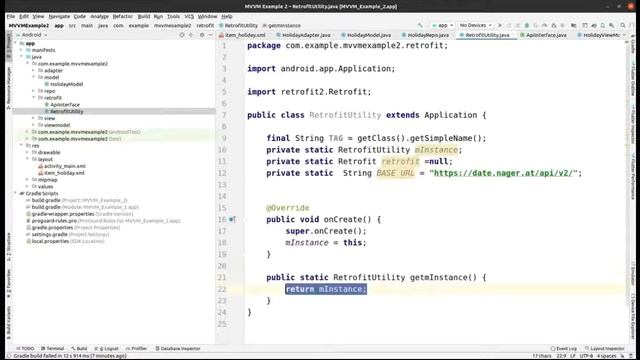The height and width of the screenshot is (360, 640).
Task: Open the Database Inspector tool window
Action: [178, 349]
